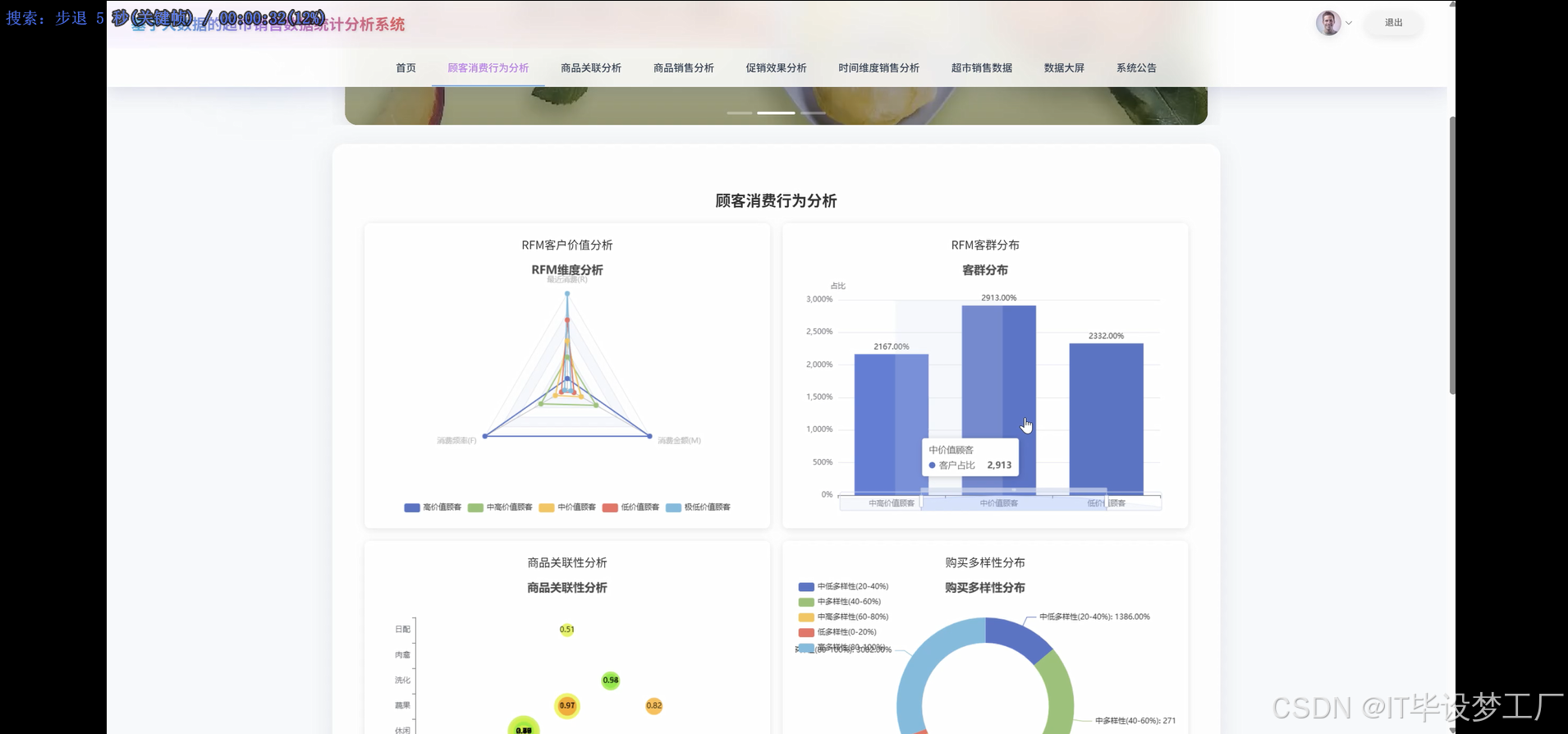
Task: Click the radar's 消费频率(F) vertex point
Action: coord(485,436)
